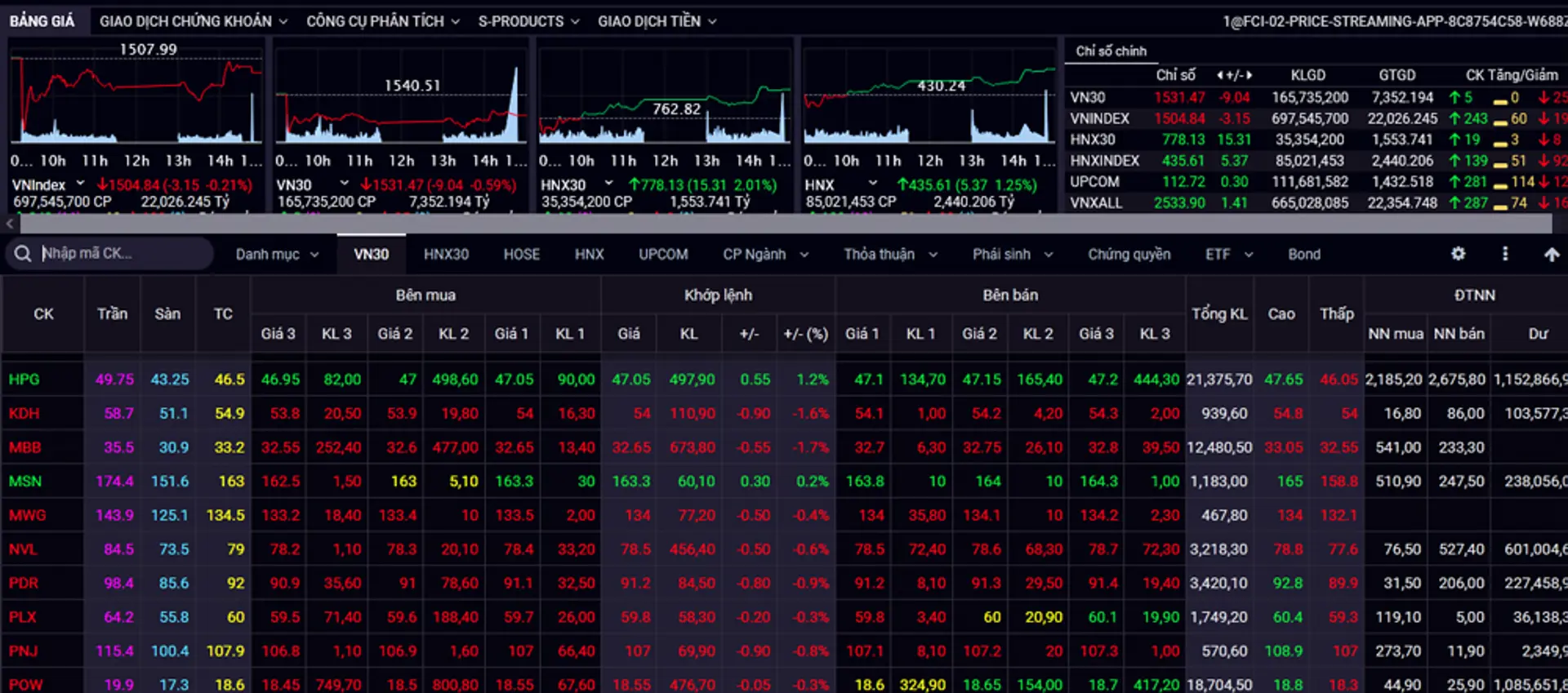Screen dimensions: 1568x693
Task: Click the MSN stock symbol
Action: coord(24,482)
